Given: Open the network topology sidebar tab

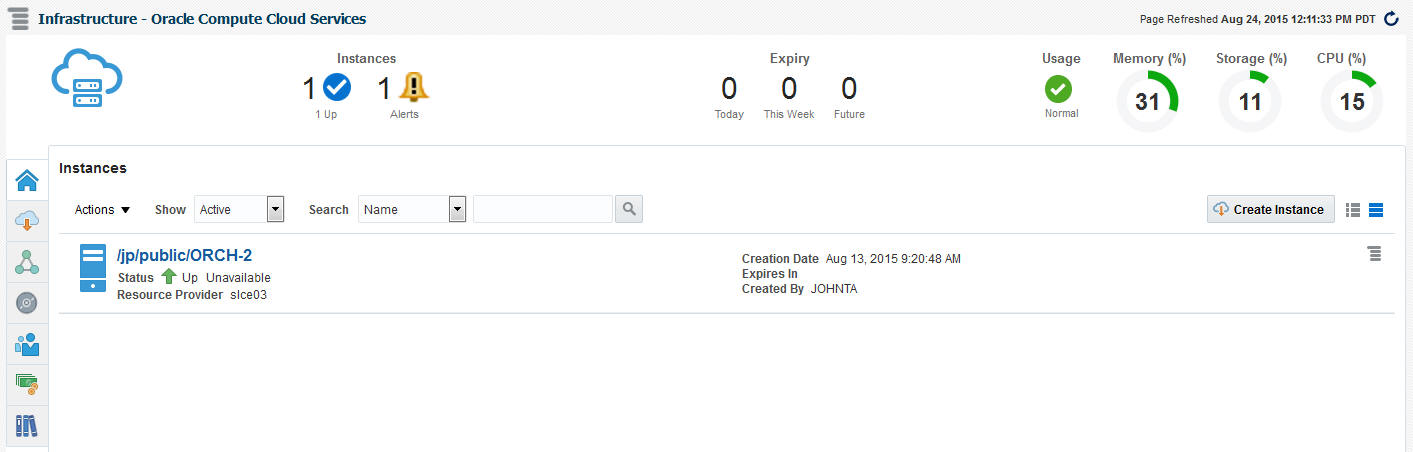Looking at the screenshot, I should (x=27, y=263).
